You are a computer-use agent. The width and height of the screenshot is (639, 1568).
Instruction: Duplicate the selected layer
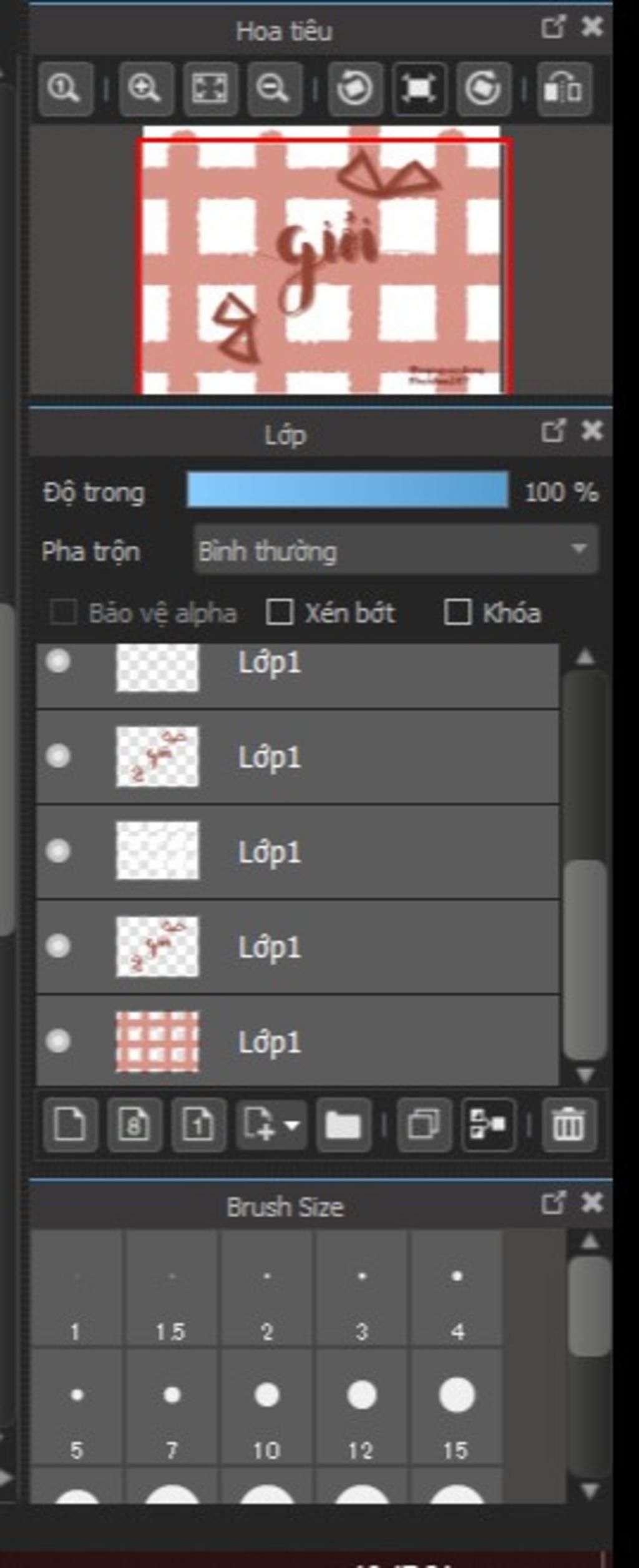[x=424, y=1124]
